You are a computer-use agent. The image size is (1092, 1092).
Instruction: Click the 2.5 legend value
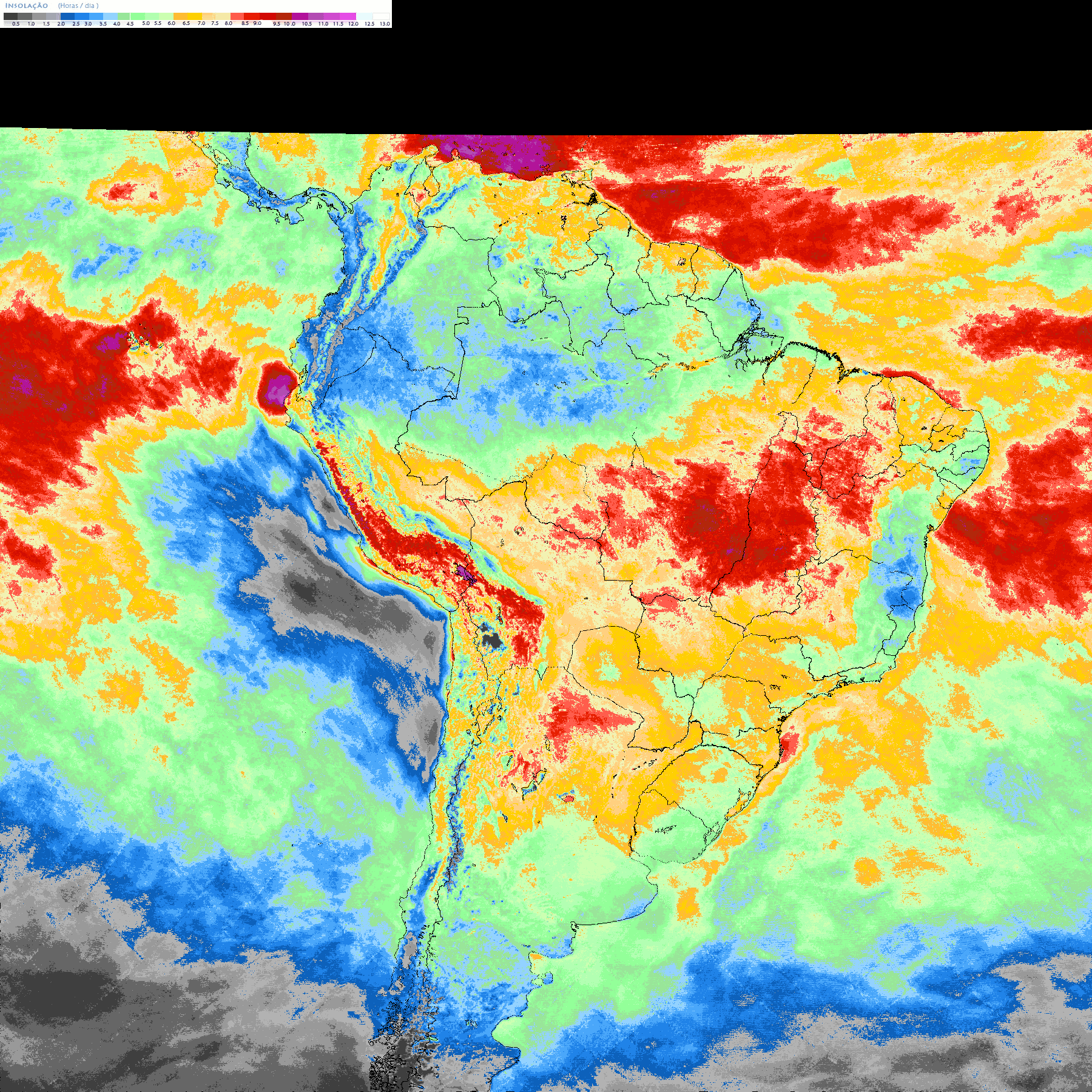[x=76, y=24]
